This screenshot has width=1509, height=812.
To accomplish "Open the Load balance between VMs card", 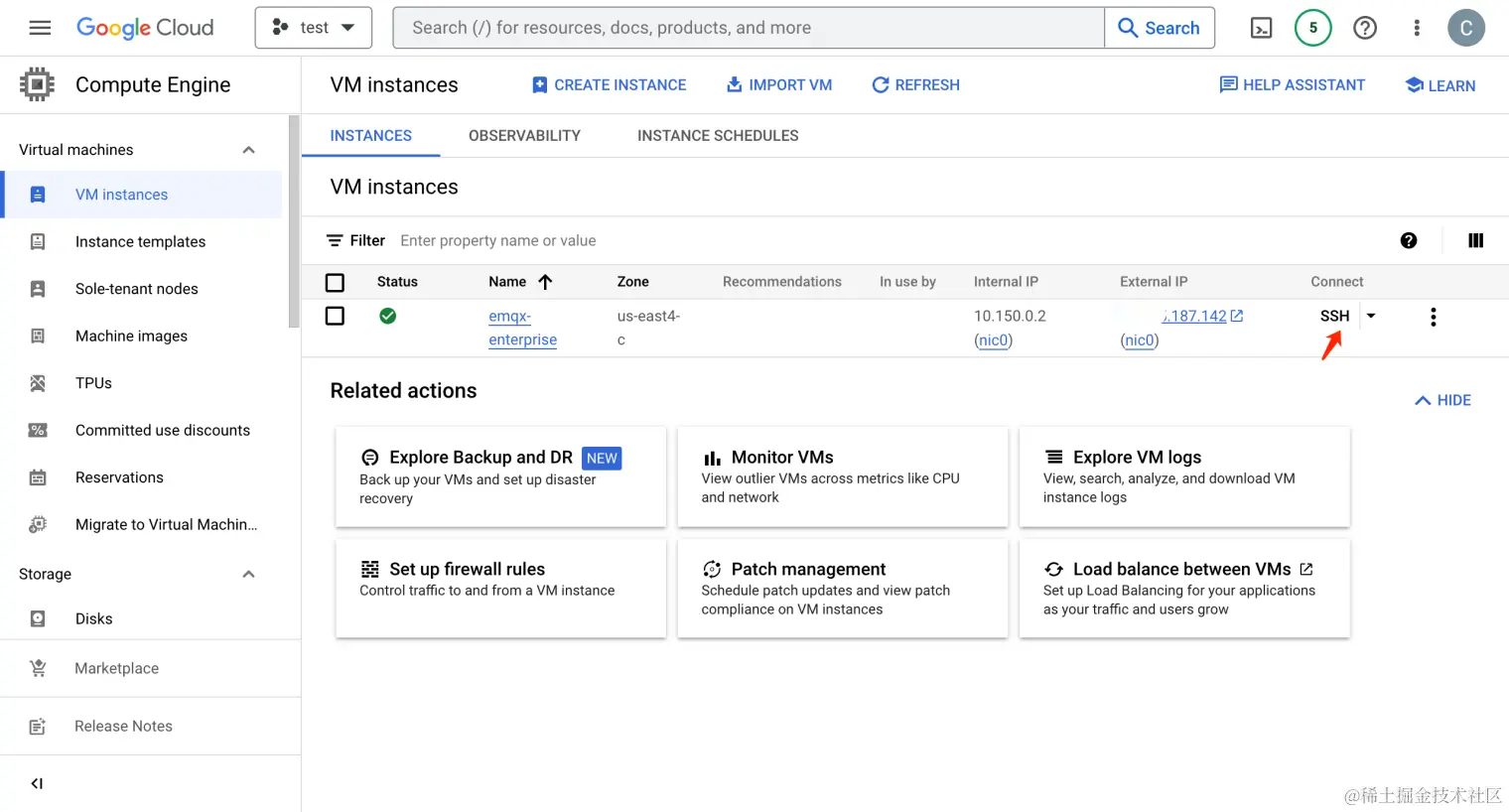I will pos(1184,589).
